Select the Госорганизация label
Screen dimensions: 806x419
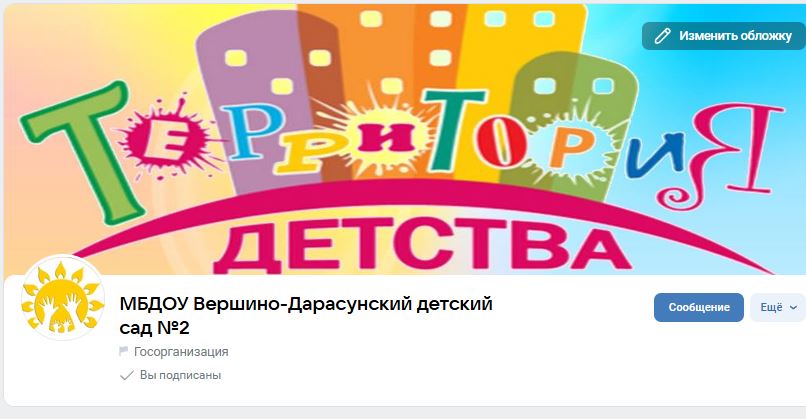[181, 352]
